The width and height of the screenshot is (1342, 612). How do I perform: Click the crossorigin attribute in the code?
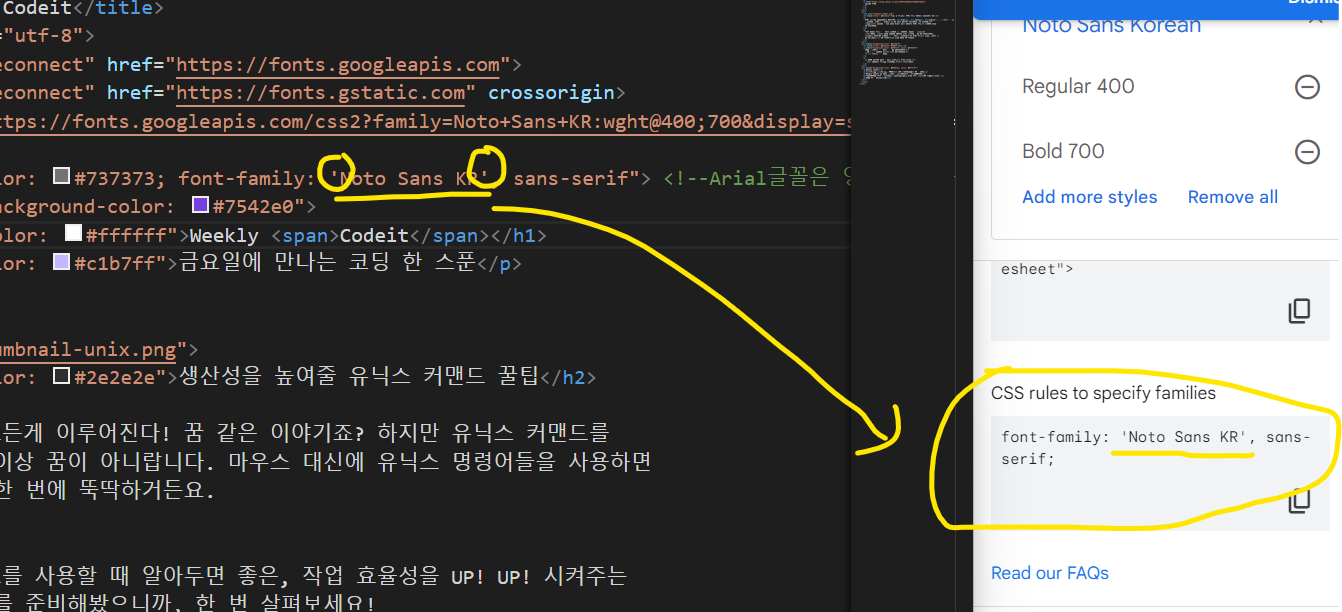point(551,93)
